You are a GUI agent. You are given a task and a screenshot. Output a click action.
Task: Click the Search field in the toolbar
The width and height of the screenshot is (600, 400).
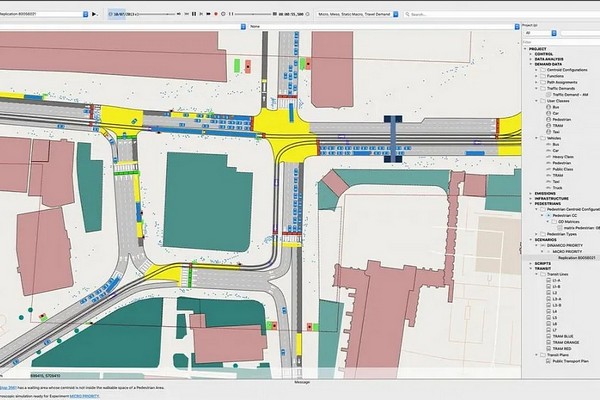(x=501, y=14)
